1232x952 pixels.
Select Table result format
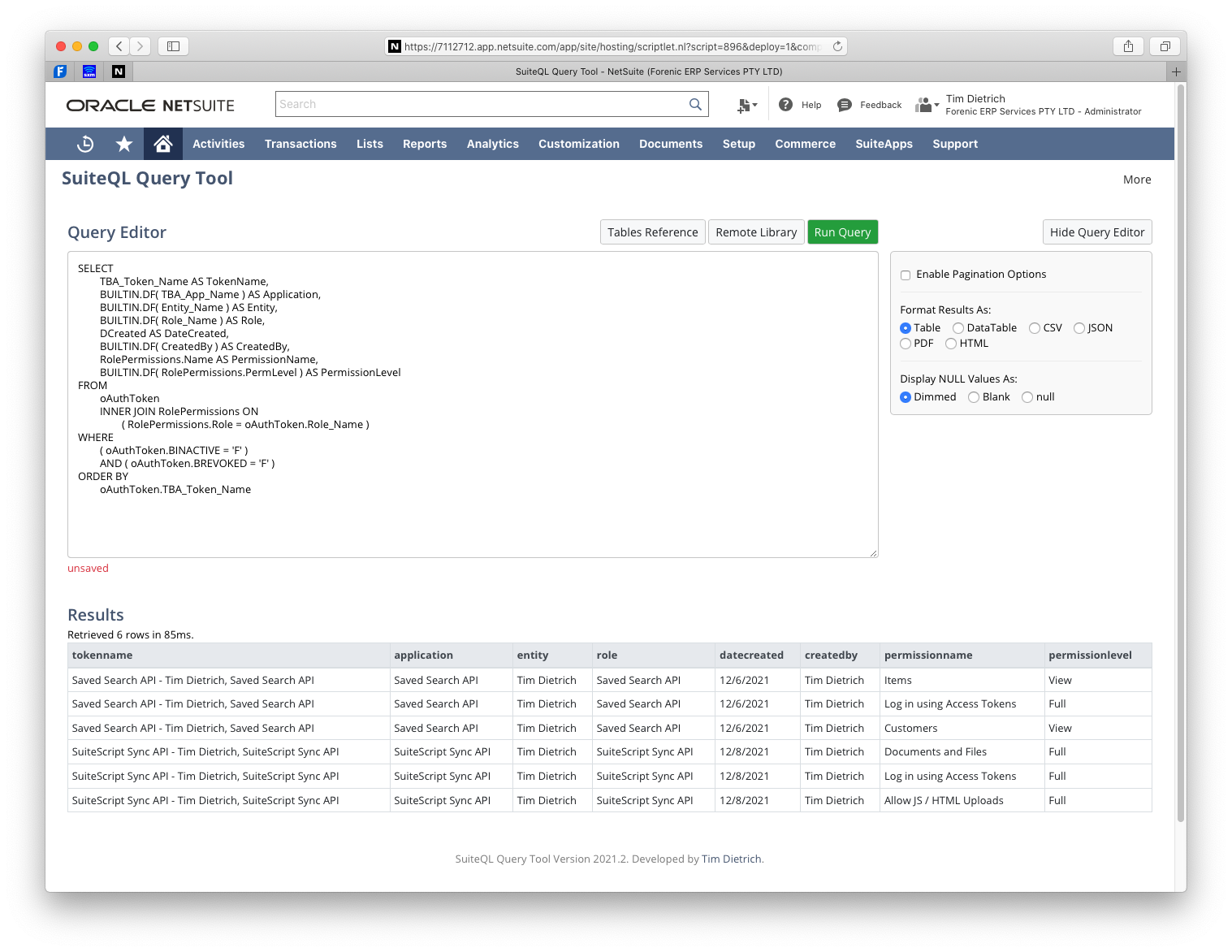(906, 328)
